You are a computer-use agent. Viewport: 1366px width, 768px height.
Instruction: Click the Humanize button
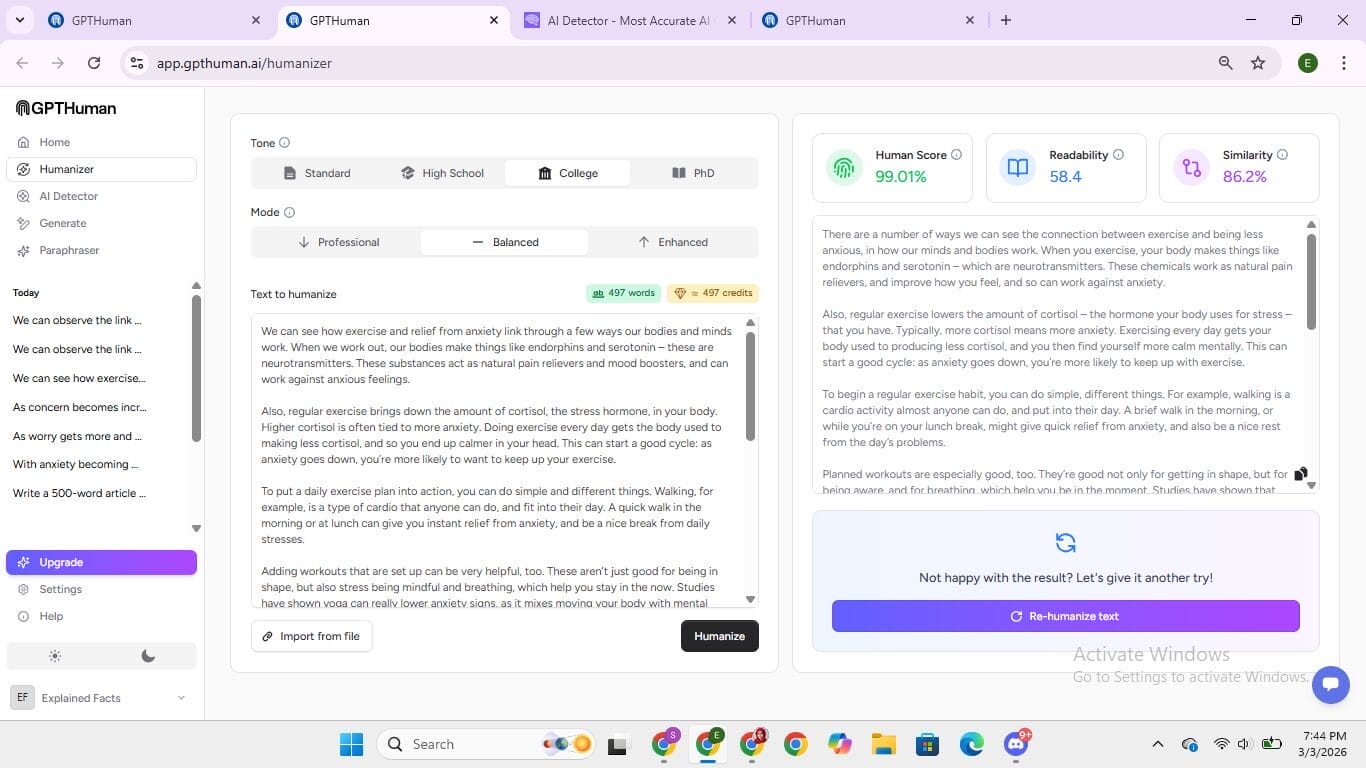coord(719,636)
